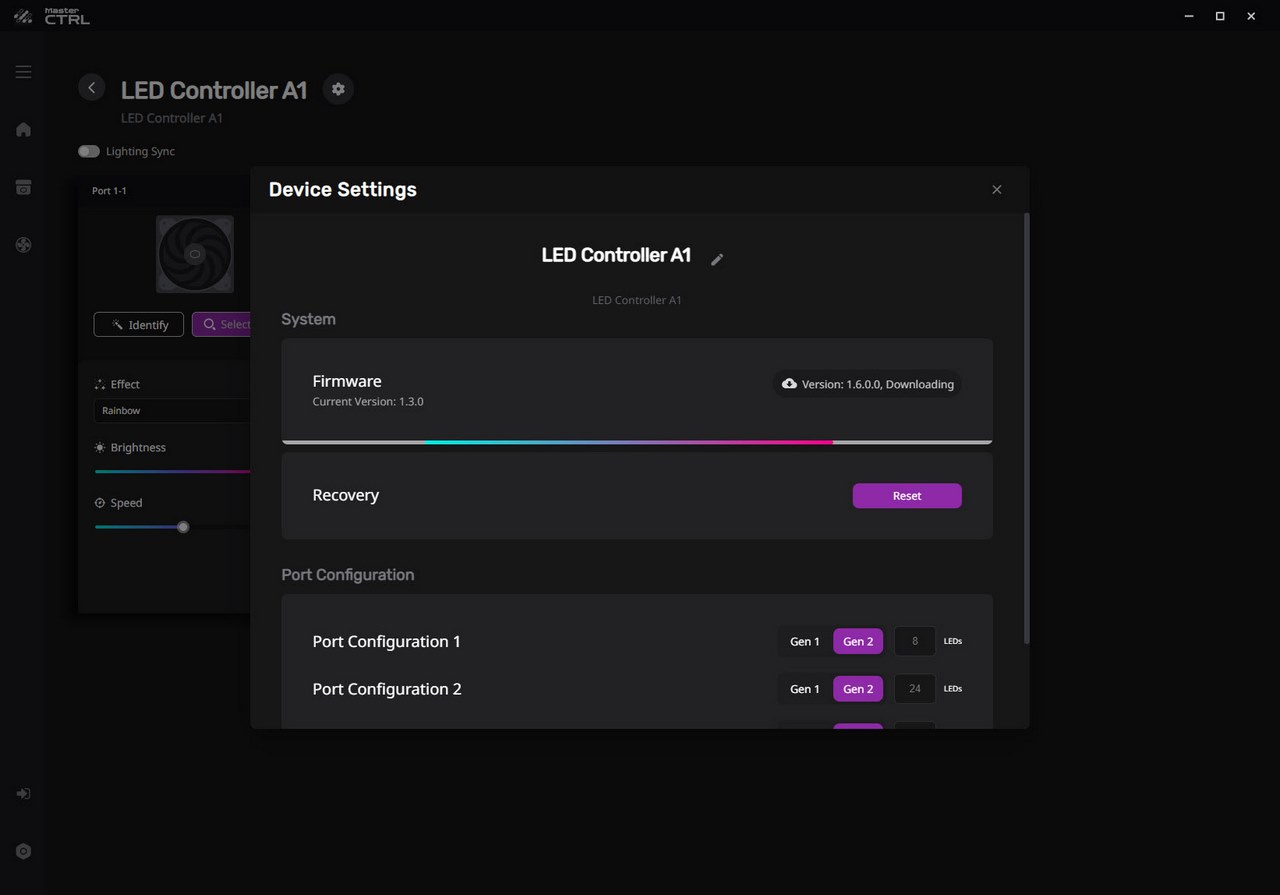The height and width of the screenshot is (895, 1280).
Task: Select Gen 2 for Port Configuration 1
Action: coord(858,641)
